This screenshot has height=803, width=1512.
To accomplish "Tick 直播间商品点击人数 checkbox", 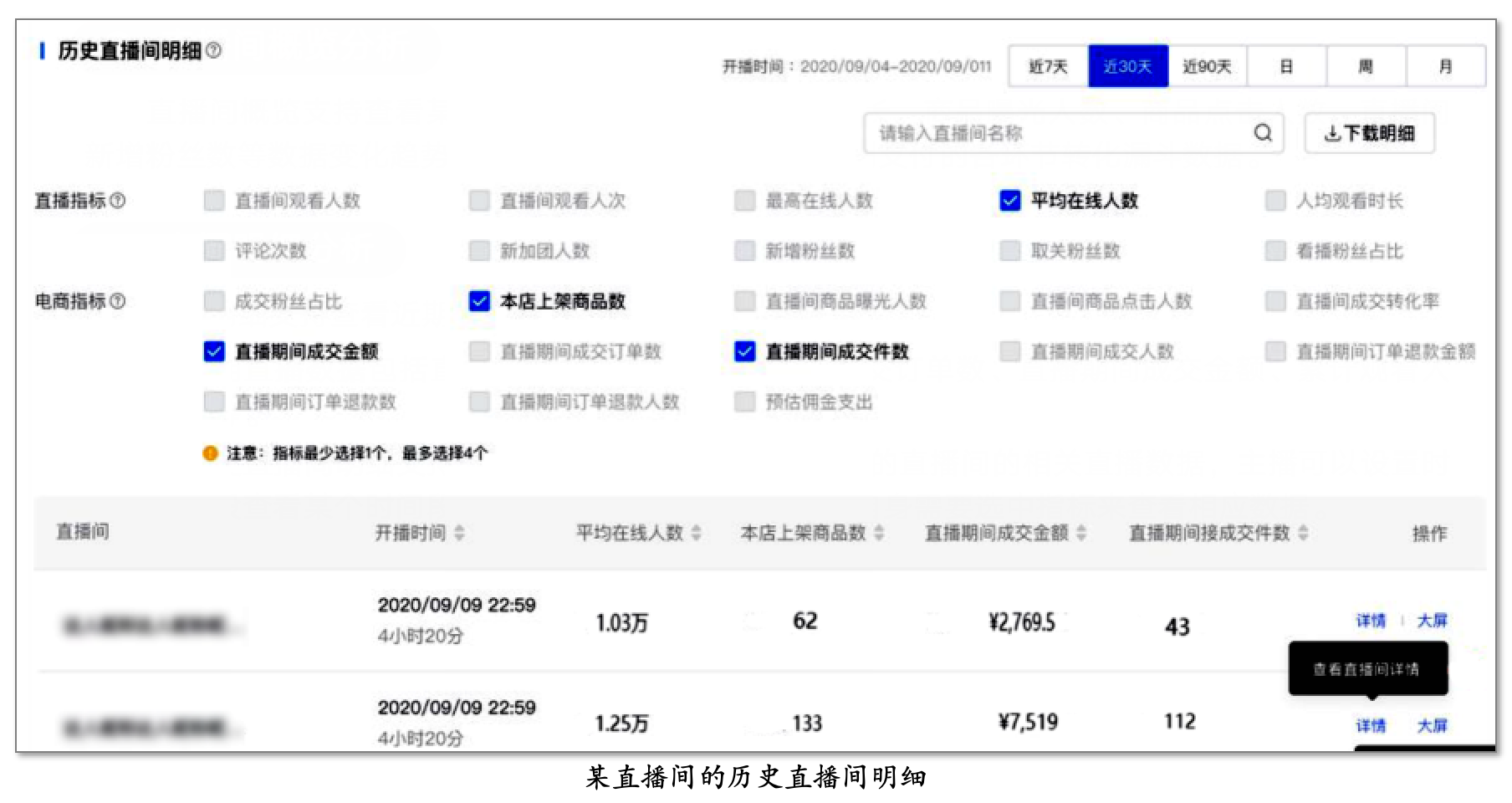I will pyautogui.click(x=1010, y=301).
